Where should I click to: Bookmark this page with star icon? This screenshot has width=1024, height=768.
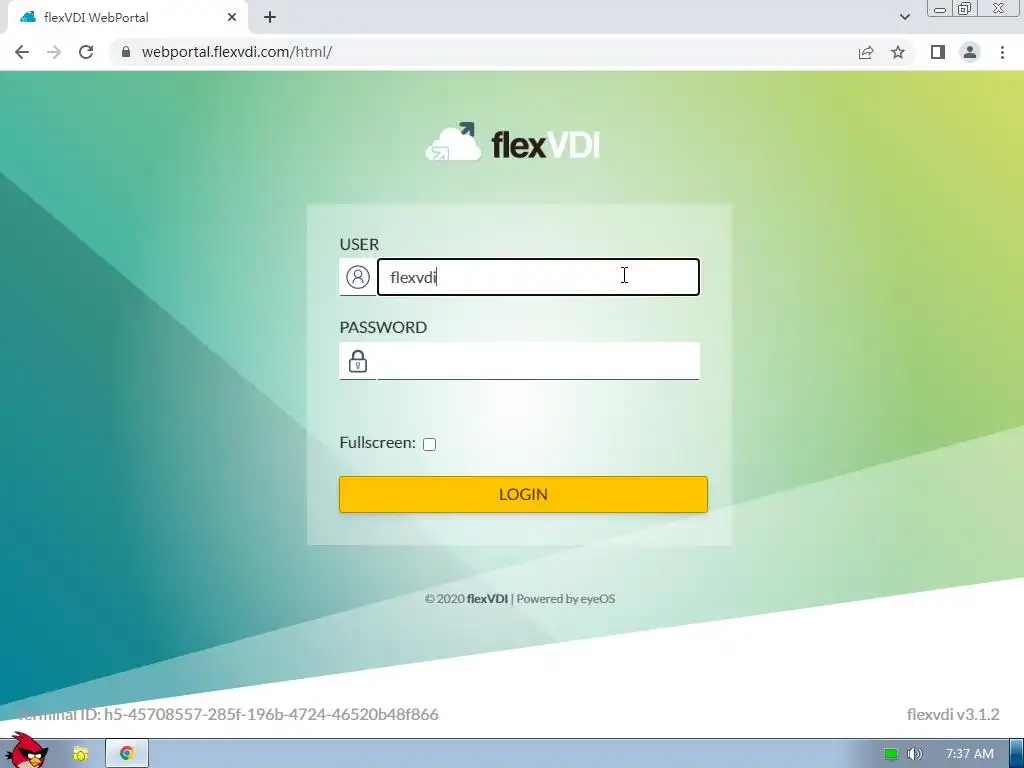pos(898,52)
